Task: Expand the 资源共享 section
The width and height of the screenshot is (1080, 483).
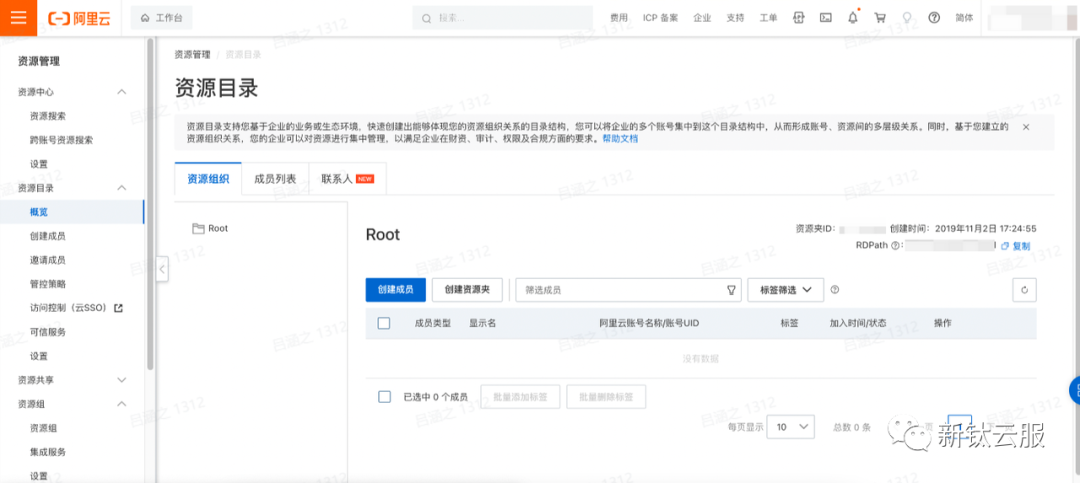Action: (x=122, y=380)
